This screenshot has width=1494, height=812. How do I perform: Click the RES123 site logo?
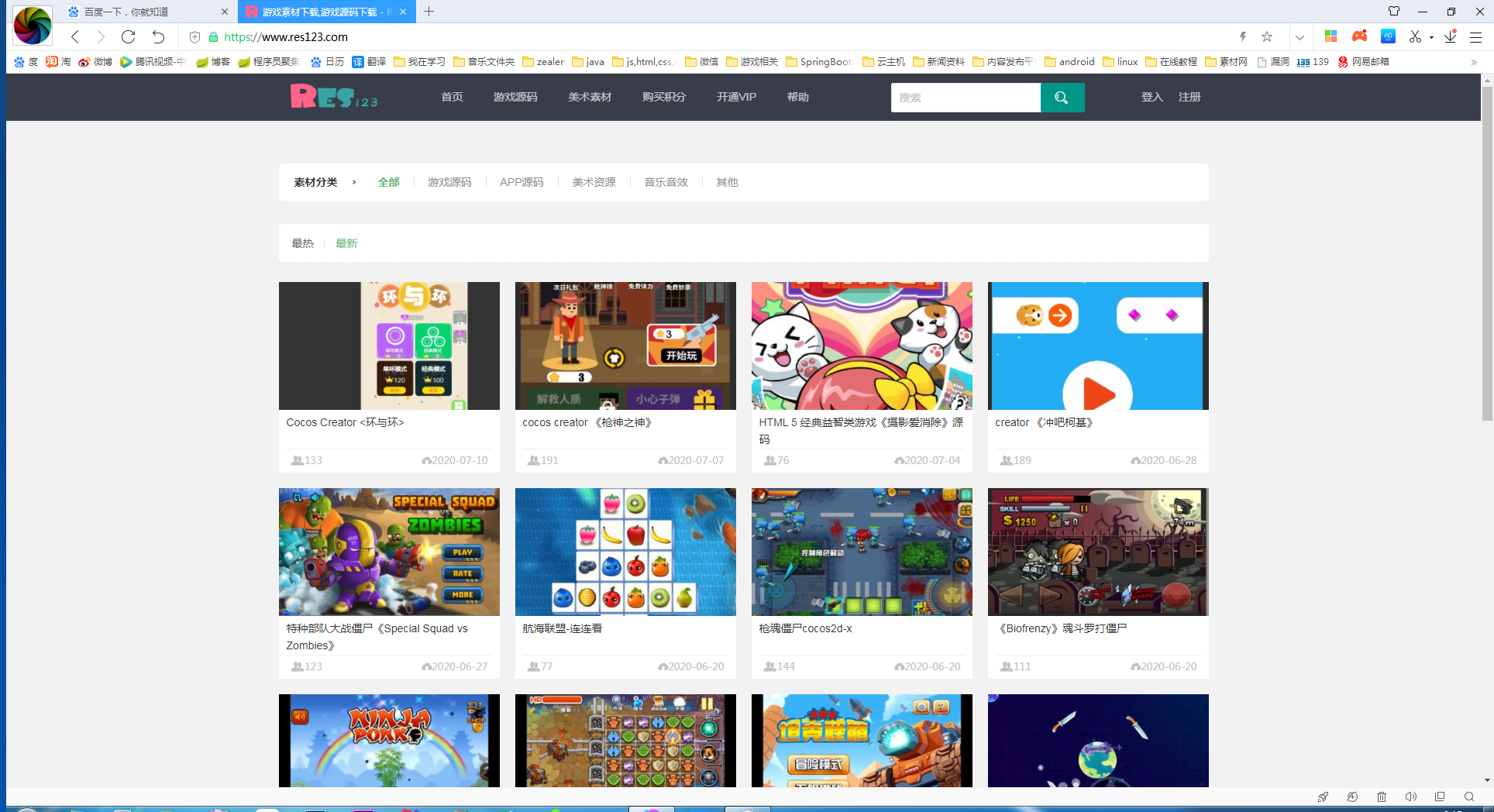[x=334, y=97]
